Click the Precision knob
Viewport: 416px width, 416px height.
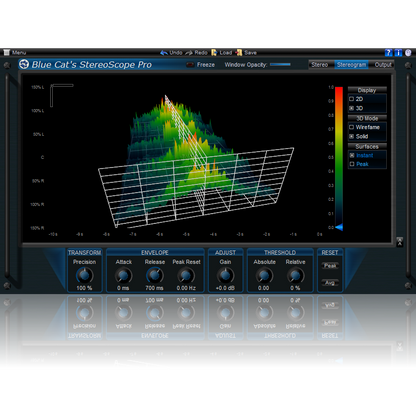[x=85, y=275]
